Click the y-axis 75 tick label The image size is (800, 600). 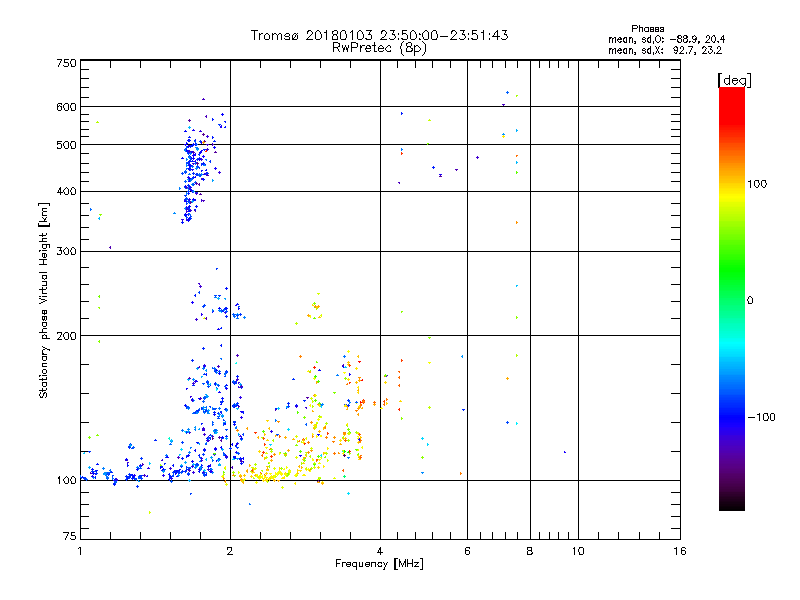point(70,536)
